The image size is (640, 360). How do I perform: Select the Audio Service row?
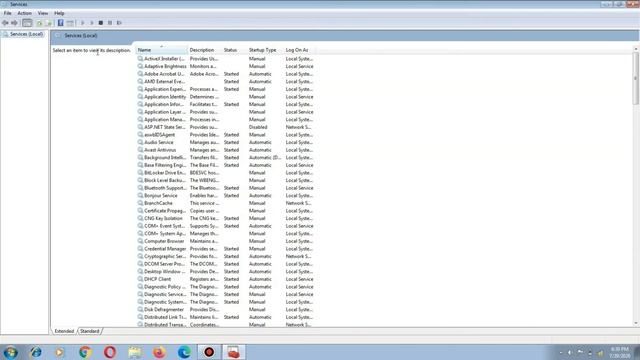click(x=225, y=142)
